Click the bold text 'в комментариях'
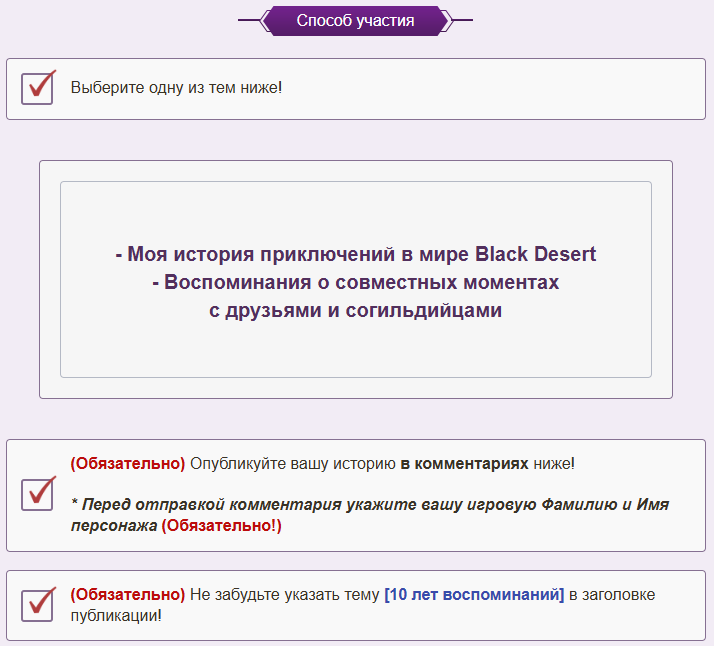The height and width of the screenshot is (646, 714). tap(464, 463)
